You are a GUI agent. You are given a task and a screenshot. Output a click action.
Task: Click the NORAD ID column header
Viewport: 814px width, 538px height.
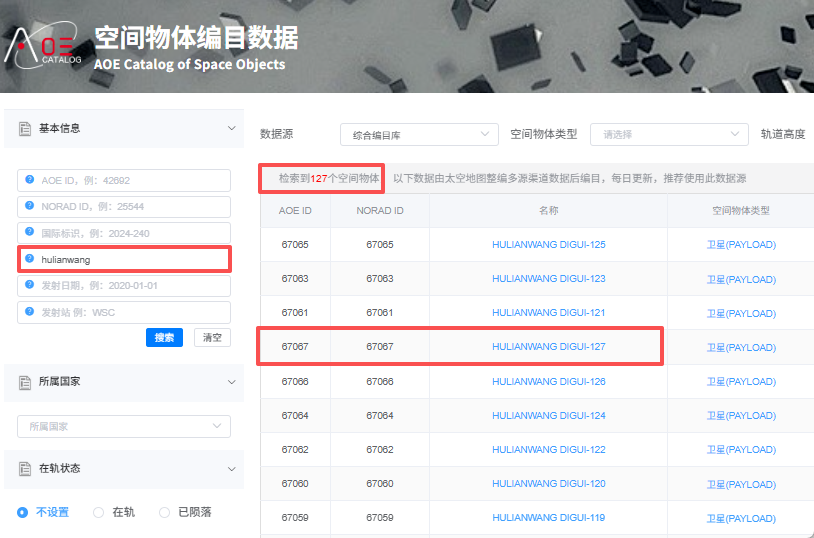(379, 211)
